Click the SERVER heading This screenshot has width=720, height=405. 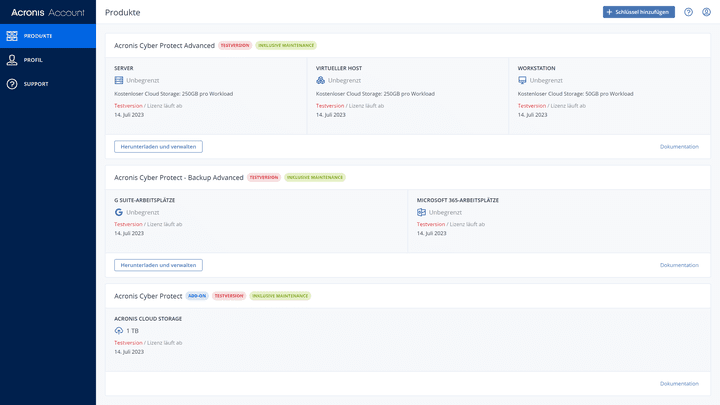124,68
